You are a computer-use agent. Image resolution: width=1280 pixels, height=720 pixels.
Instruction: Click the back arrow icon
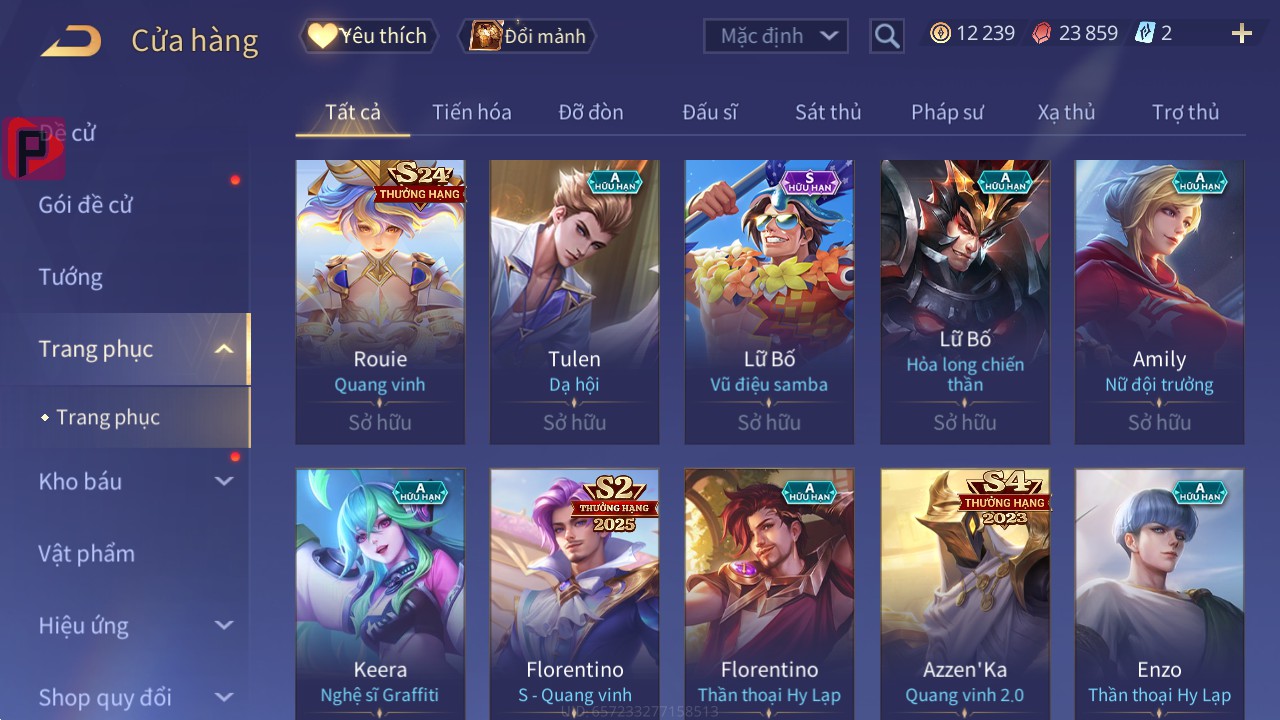click(71, 41)
